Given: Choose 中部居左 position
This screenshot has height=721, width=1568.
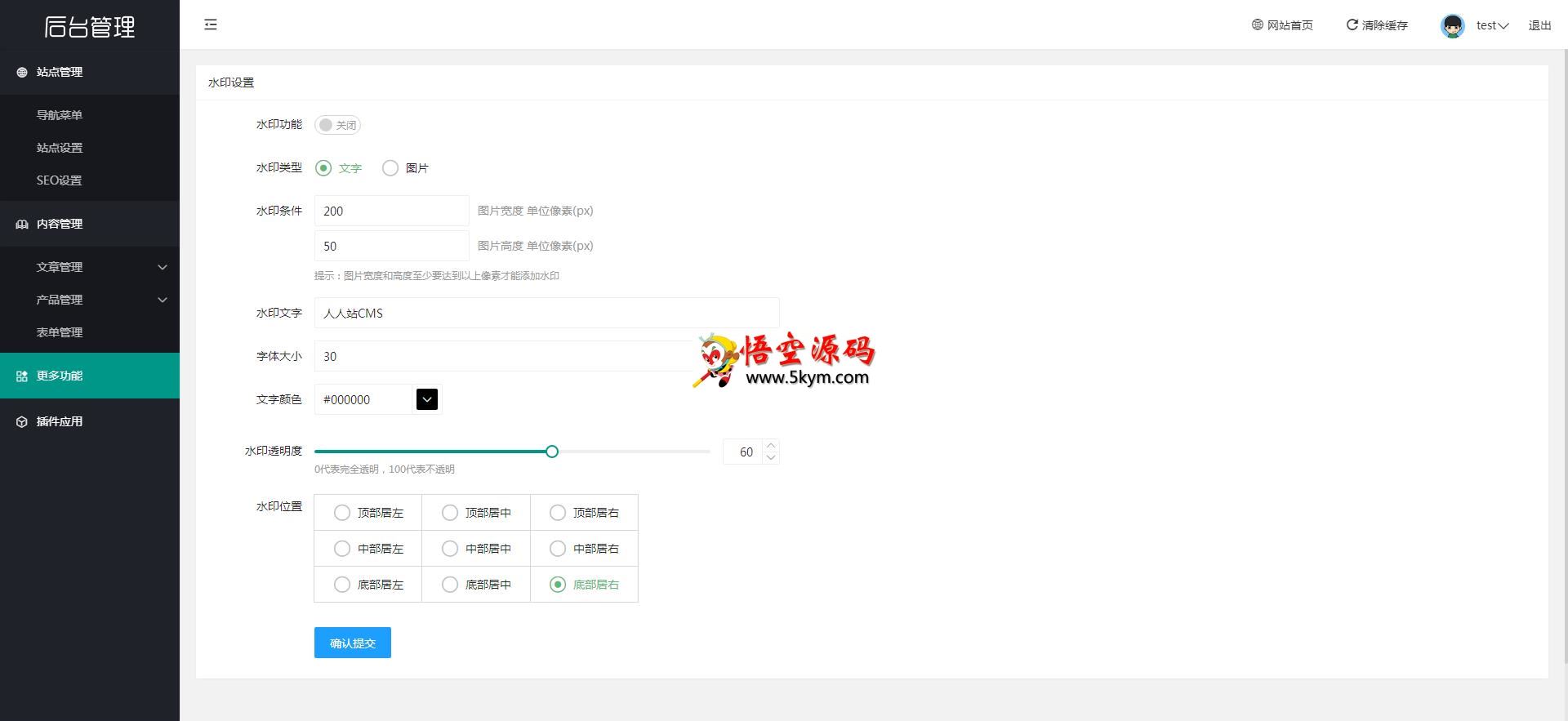Looking at the screenshot, I should [x=368, y=549].
